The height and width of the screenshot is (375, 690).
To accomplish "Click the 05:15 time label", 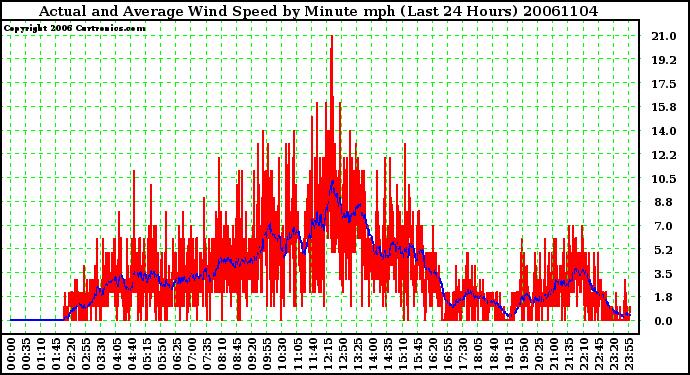I will (x=147, y=354).
